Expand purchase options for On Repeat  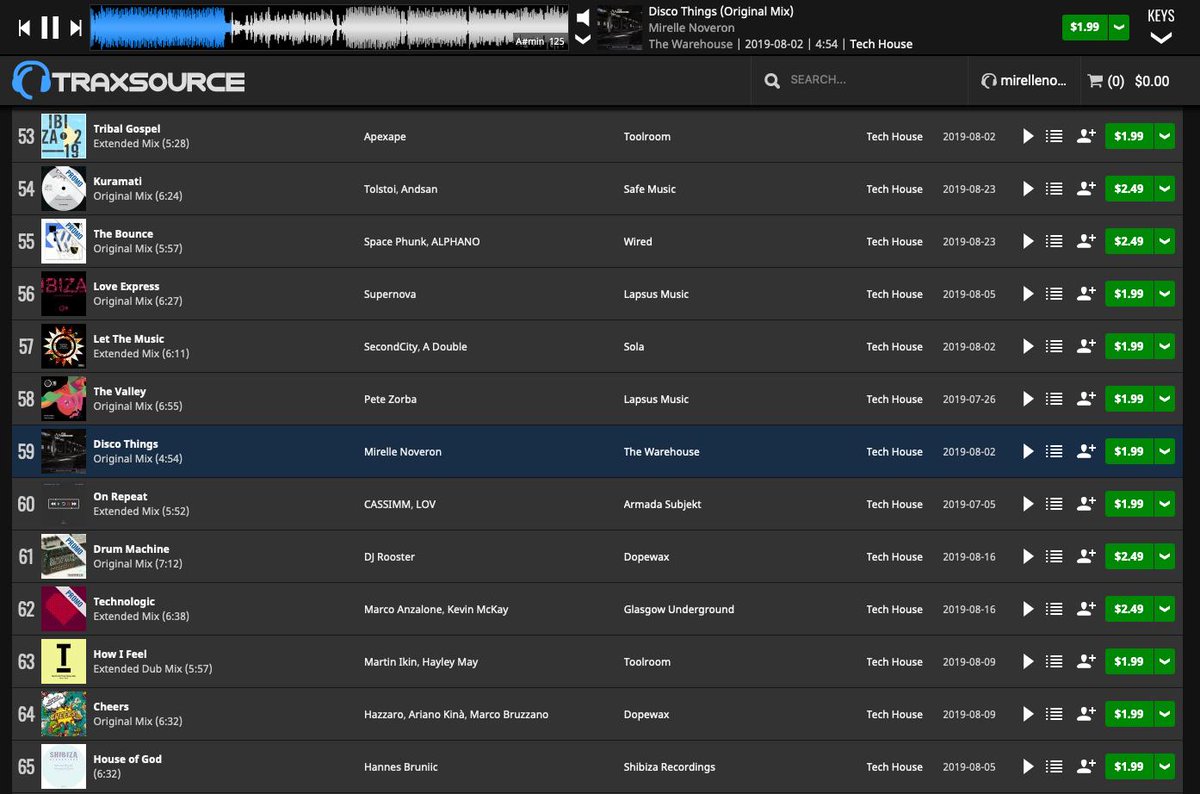pos(1165,504)
